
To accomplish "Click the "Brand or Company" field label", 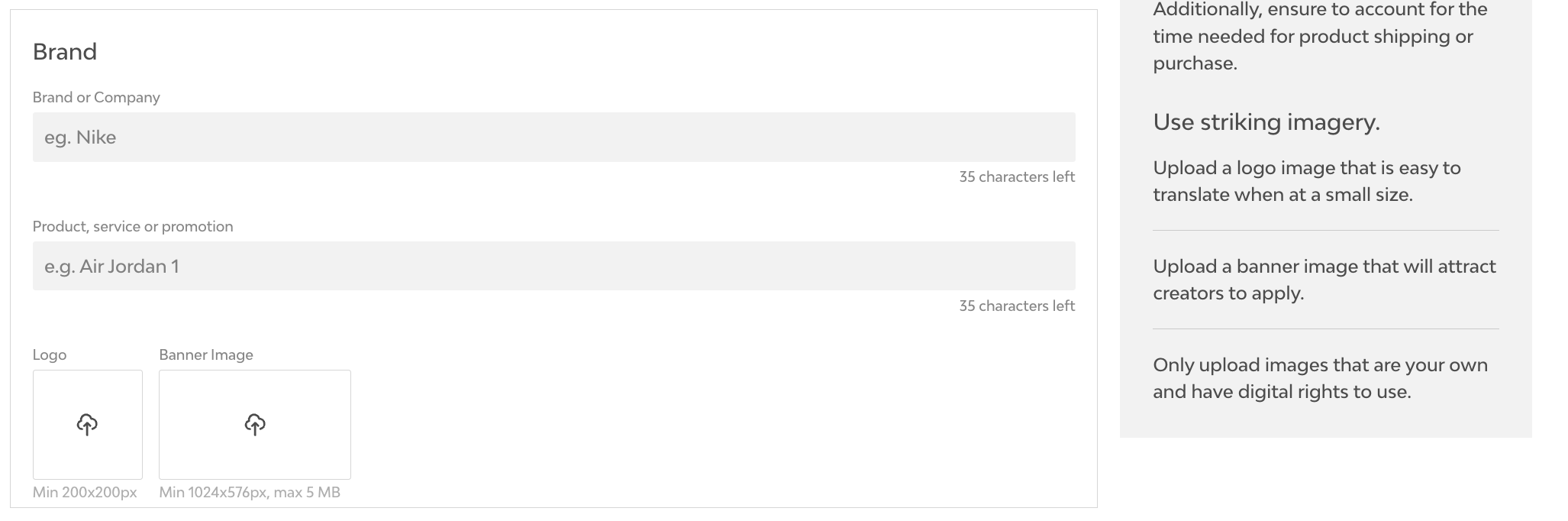I will coord(96,97).
